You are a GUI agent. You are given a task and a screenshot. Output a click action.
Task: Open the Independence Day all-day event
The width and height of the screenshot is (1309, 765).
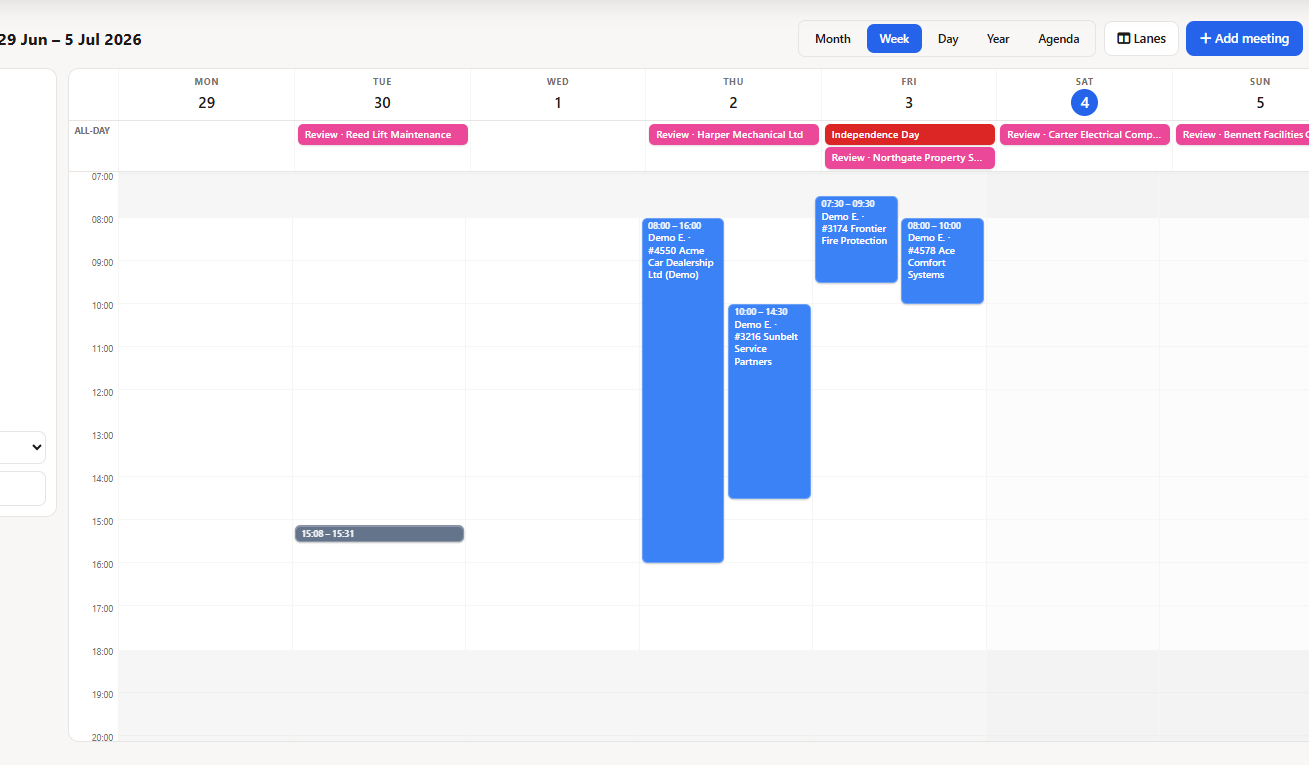click(x=910, y=135)
